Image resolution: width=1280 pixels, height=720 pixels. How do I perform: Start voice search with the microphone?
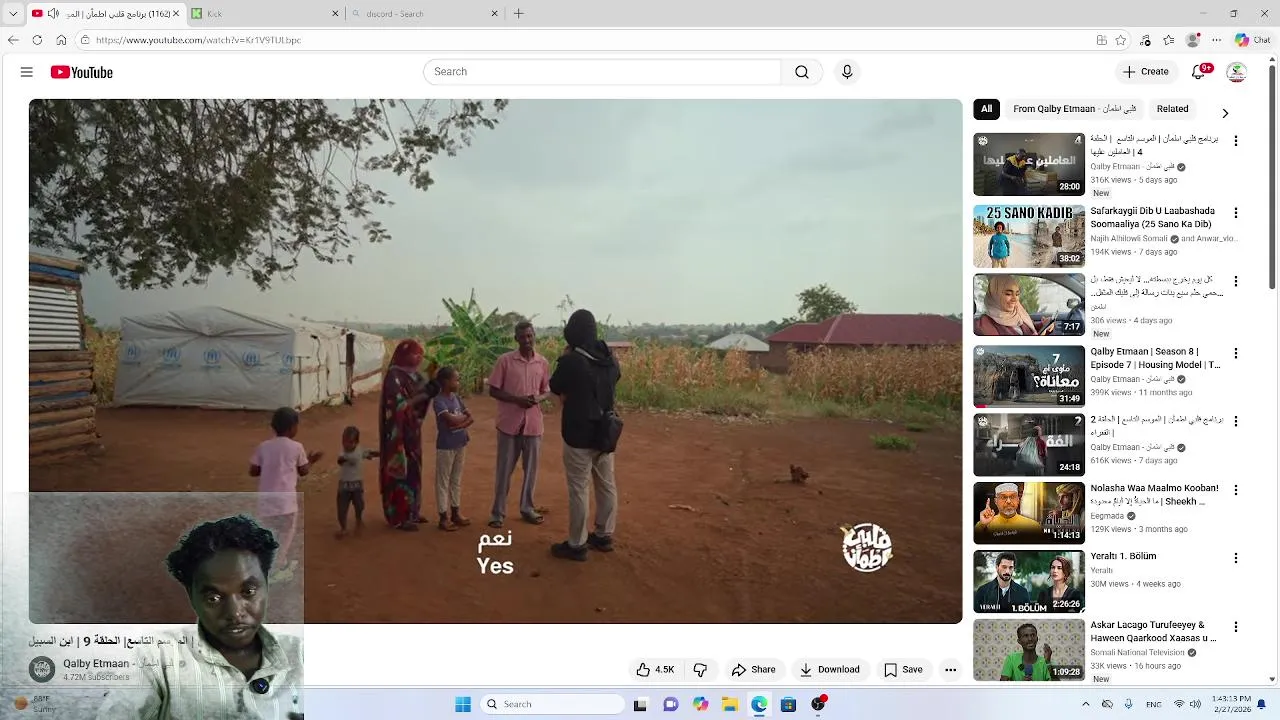point(847,72)
